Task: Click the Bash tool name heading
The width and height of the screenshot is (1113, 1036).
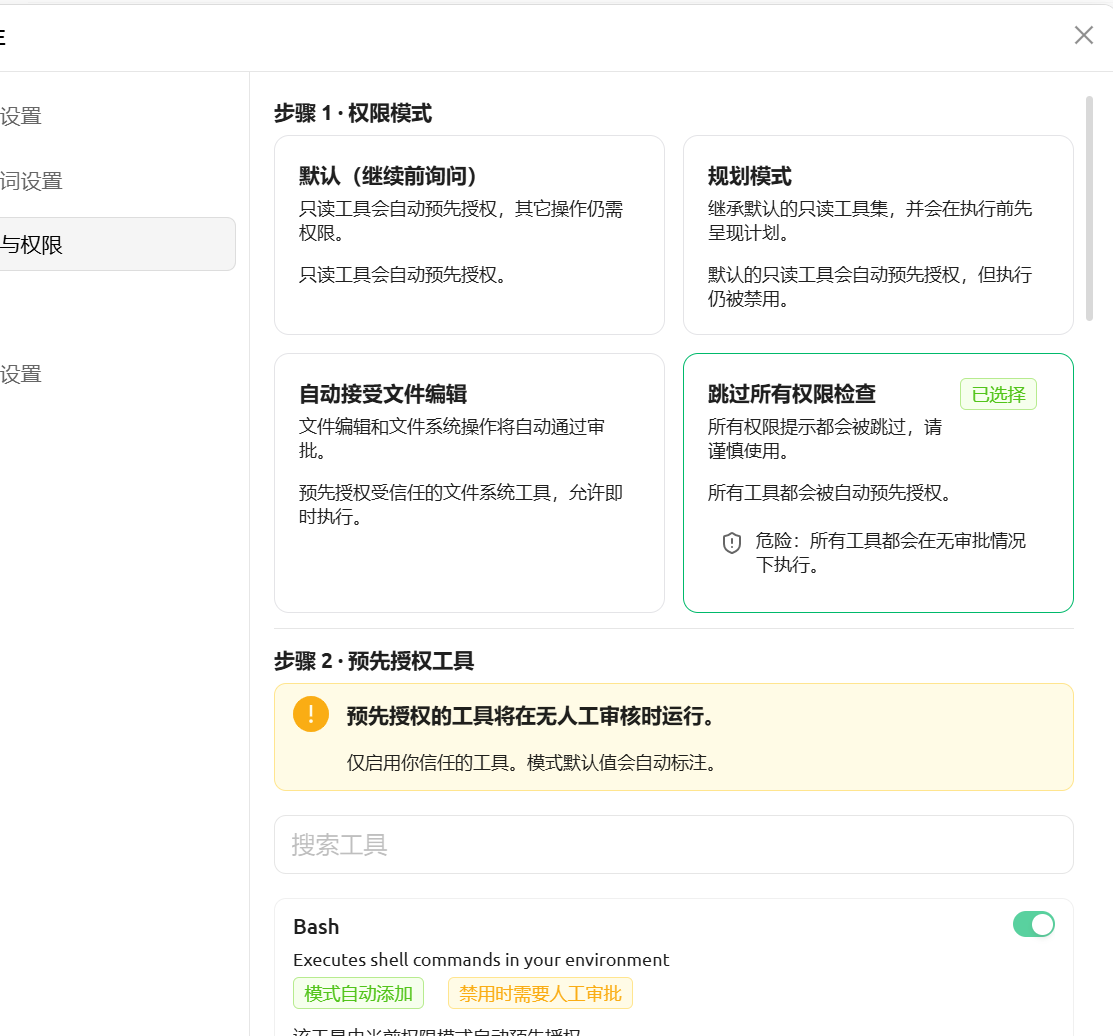Action: [316, 927]
